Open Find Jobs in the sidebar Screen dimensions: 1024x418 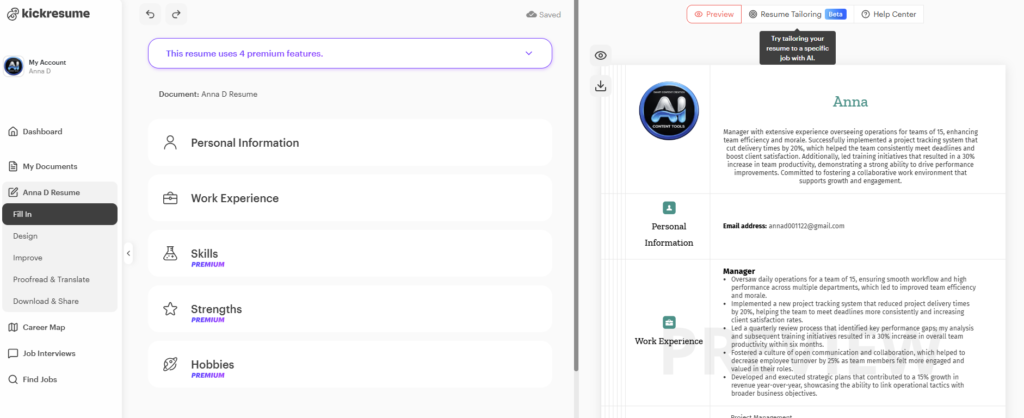tap(39, 379)
